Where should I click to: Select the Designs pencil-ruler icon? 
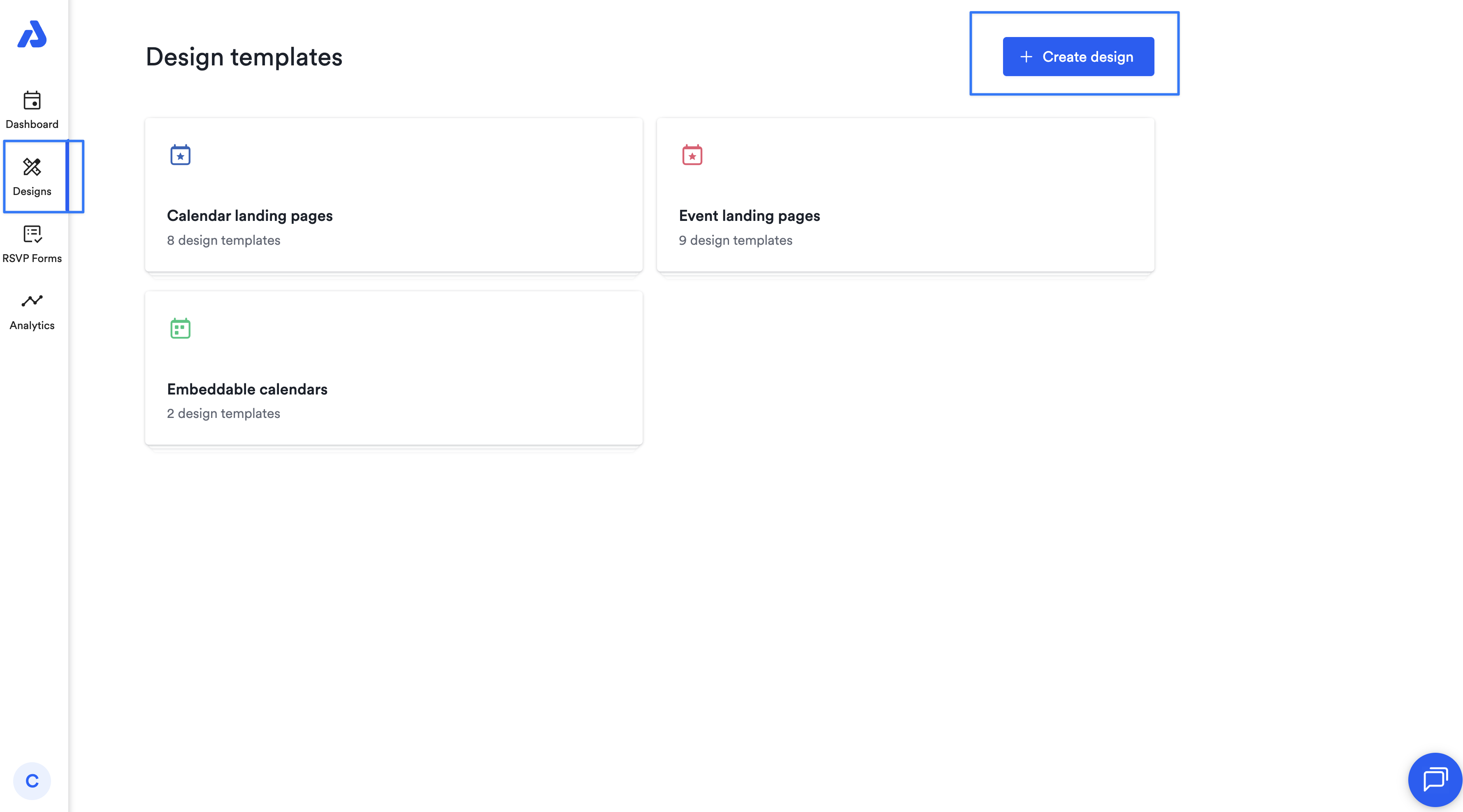(x=32, y=167)
